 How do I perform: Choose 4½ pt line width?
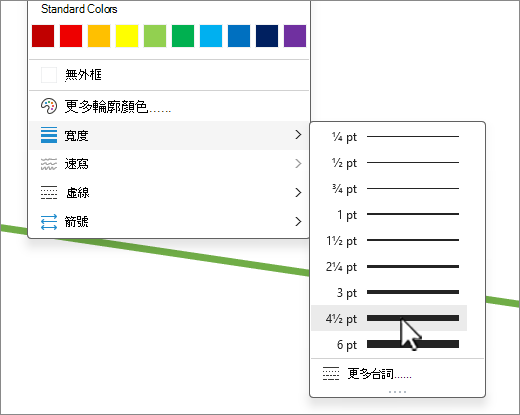pyautogui.click(x=389, y=318)
